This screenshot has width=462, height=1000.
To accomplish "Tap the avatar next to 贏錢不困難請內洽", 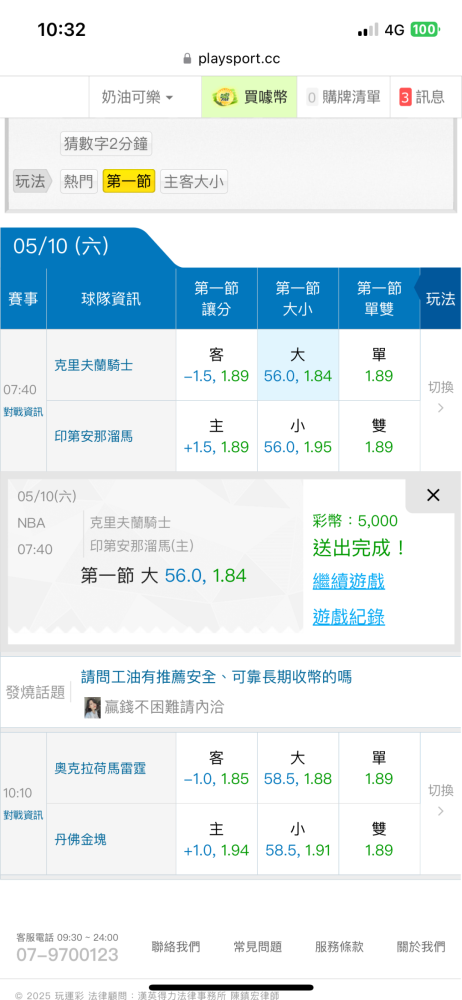I will pos(93,707).
